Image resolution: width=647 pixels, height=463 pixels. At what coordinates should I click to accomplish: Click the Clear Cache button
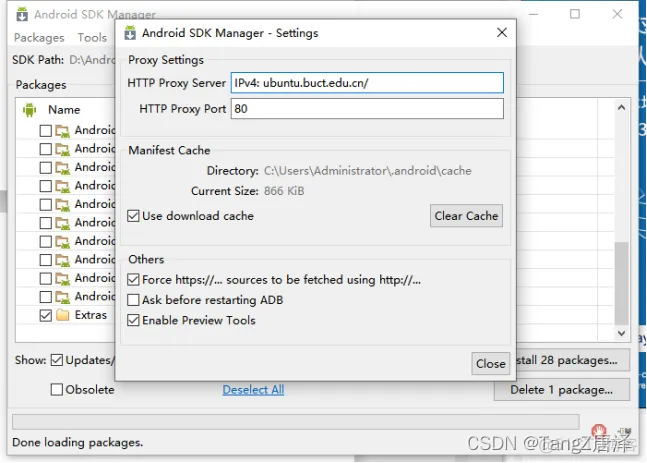(x=466, y=216)
